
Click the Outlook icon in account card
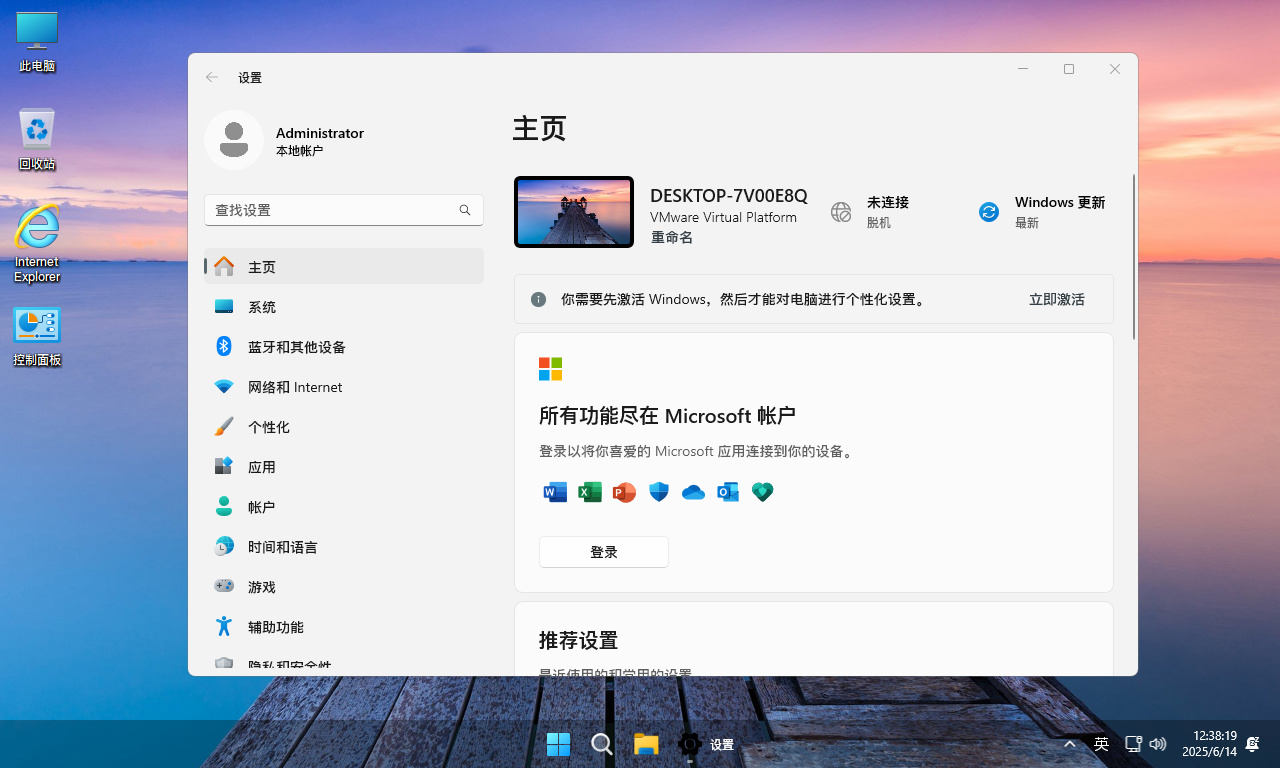click(728, 492)
